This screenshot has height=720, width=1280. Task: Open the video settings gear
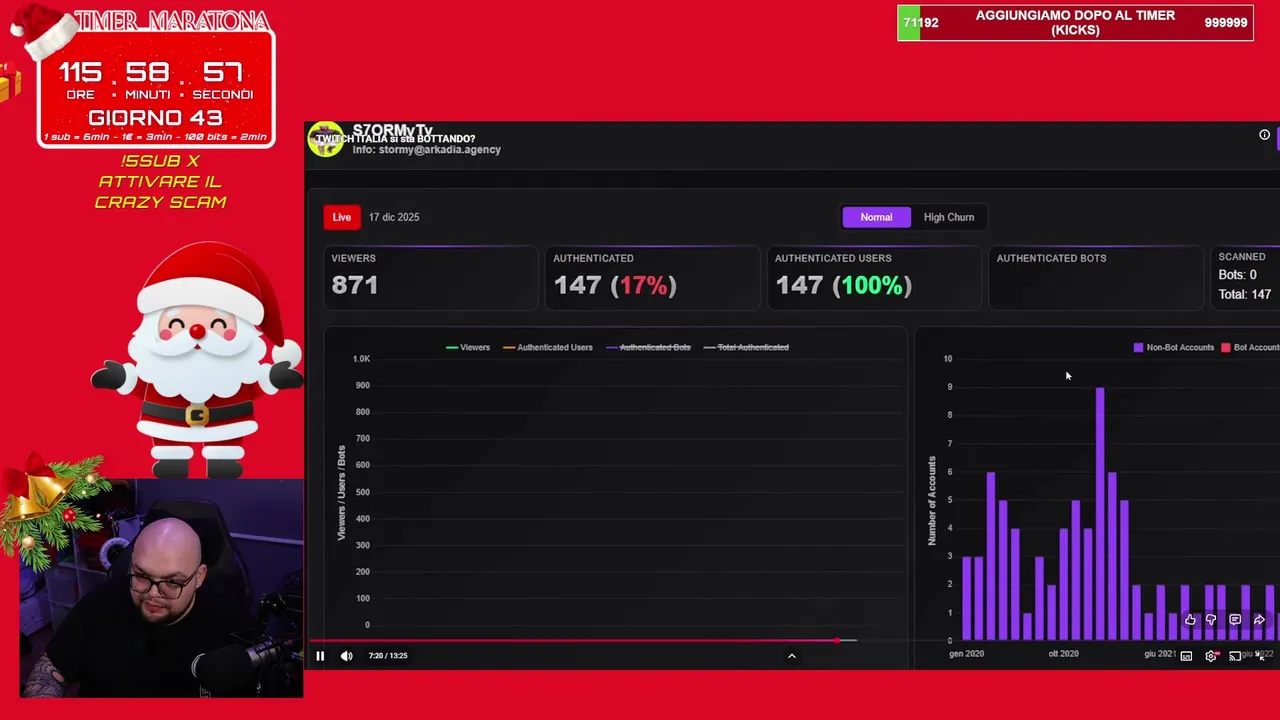pyautogui.click(x=1211, y=656)
